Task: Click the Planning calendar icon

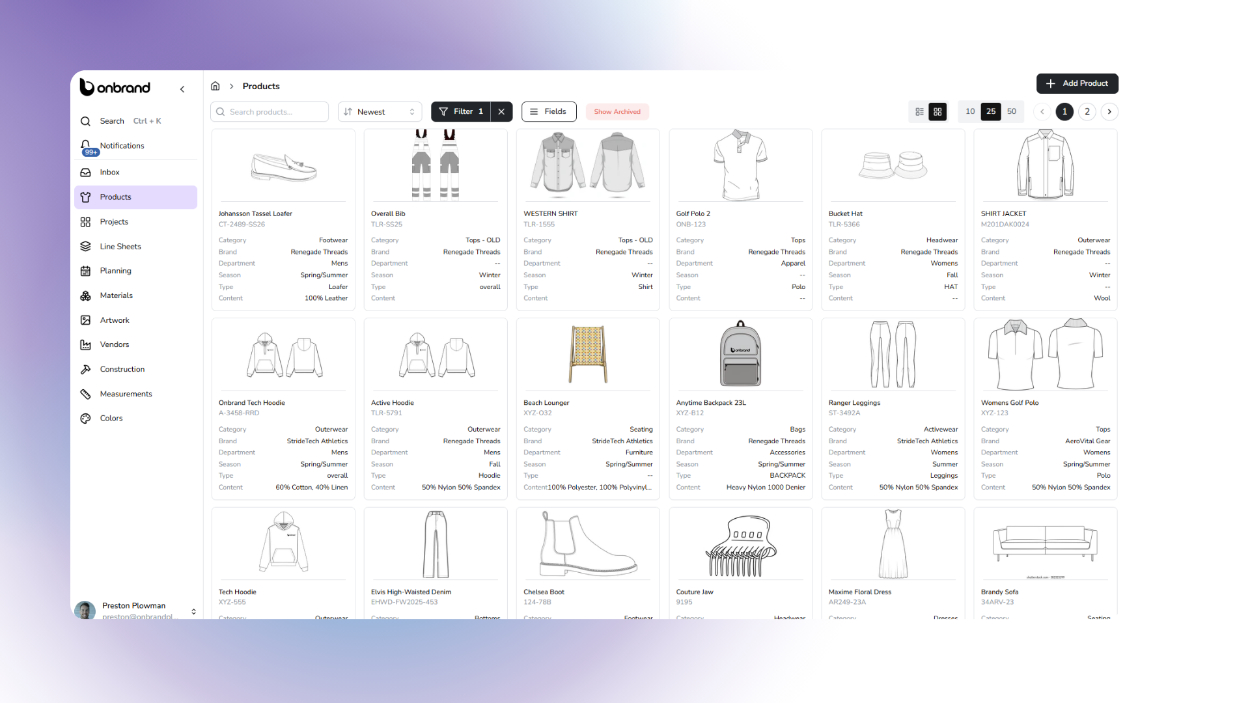Action: click(86, 271)
